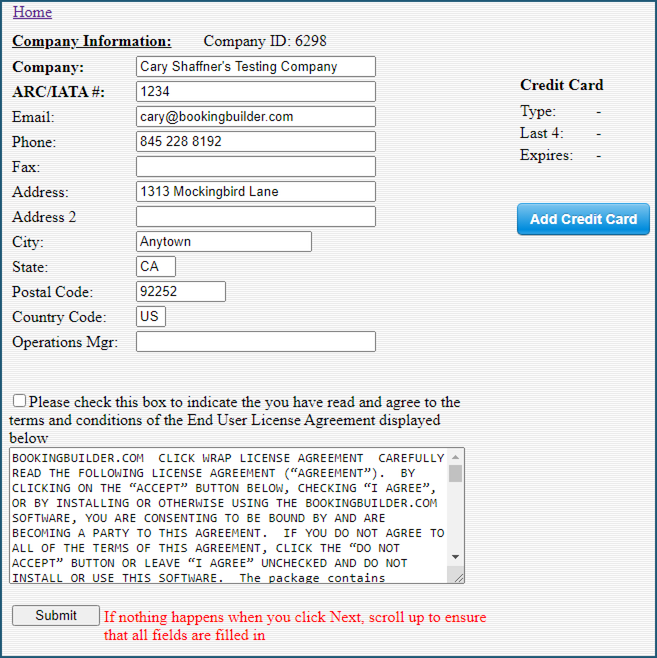Click the Email input field
This screenshot has height=658, width=657.
pyautogui.click(x=255, y=117)
